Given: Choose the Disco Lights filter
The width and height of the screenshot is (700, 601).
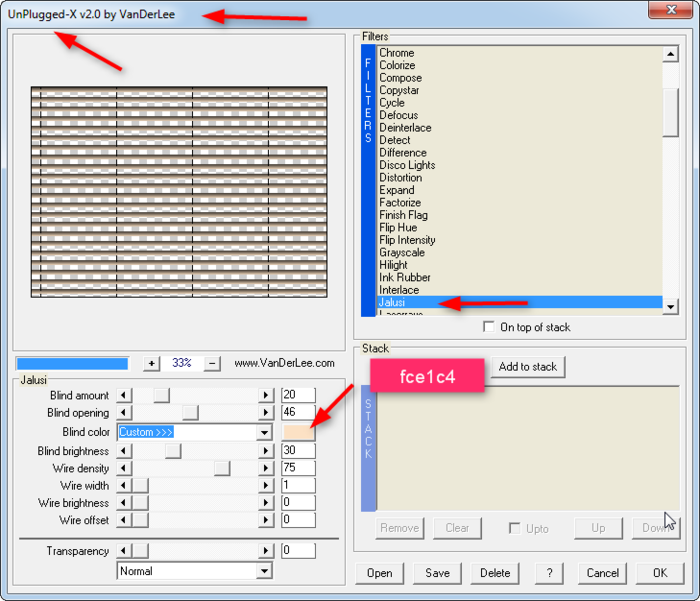Looking at the screenshot, I should coord(407,165).
